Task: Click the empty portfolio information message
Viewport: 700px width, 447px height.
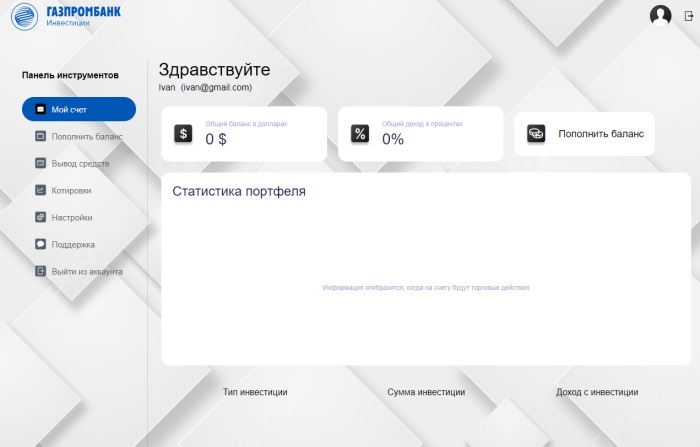Action: tap(426, 288)
